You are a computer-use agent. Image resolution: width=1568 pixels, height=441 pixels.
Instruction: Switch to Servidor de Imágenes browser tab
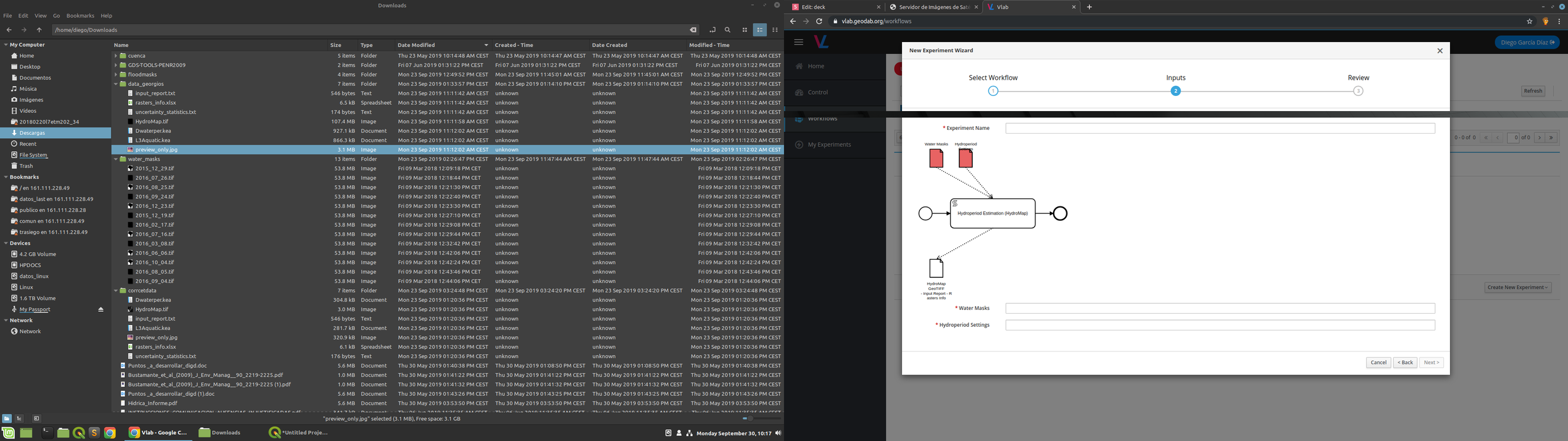pos(933,7)
